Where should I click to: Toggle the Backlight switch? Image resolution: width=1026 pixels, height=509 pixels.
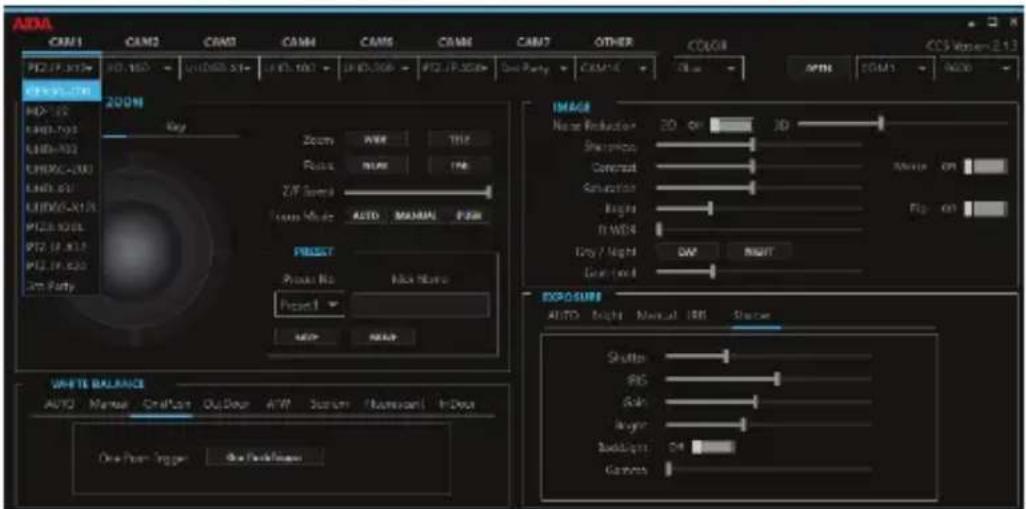point(714,447)
